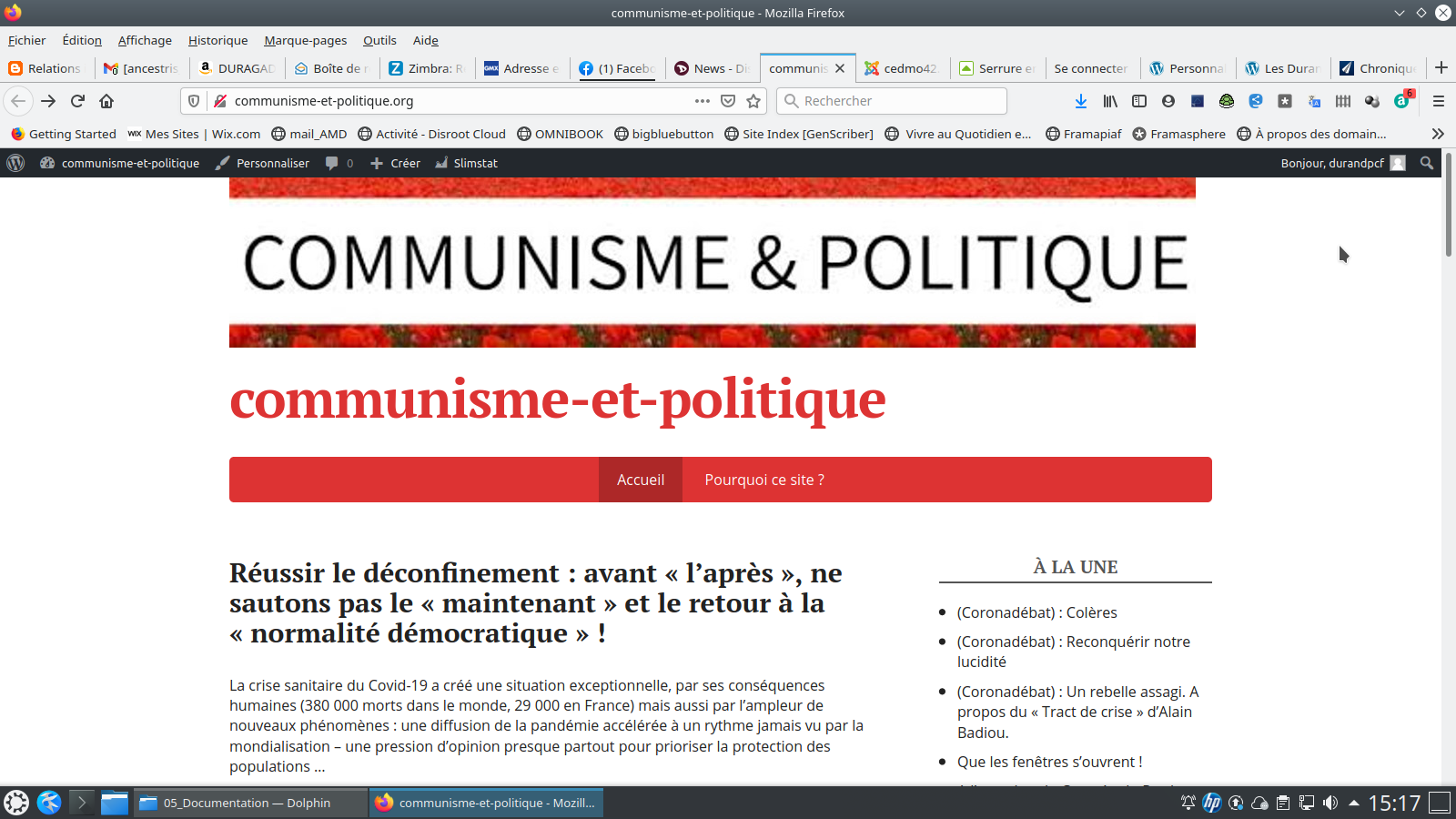Open the admin bar search magnifier
Viewport: 1456px width, 819px height.
click(1427, 163)
